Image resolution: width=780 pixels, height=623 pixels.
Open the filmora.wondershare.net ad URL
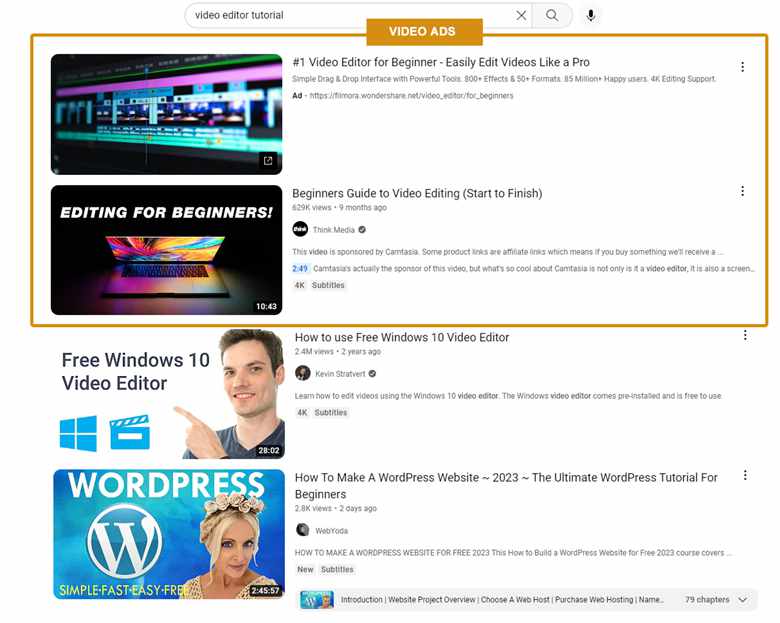(411, 96)
